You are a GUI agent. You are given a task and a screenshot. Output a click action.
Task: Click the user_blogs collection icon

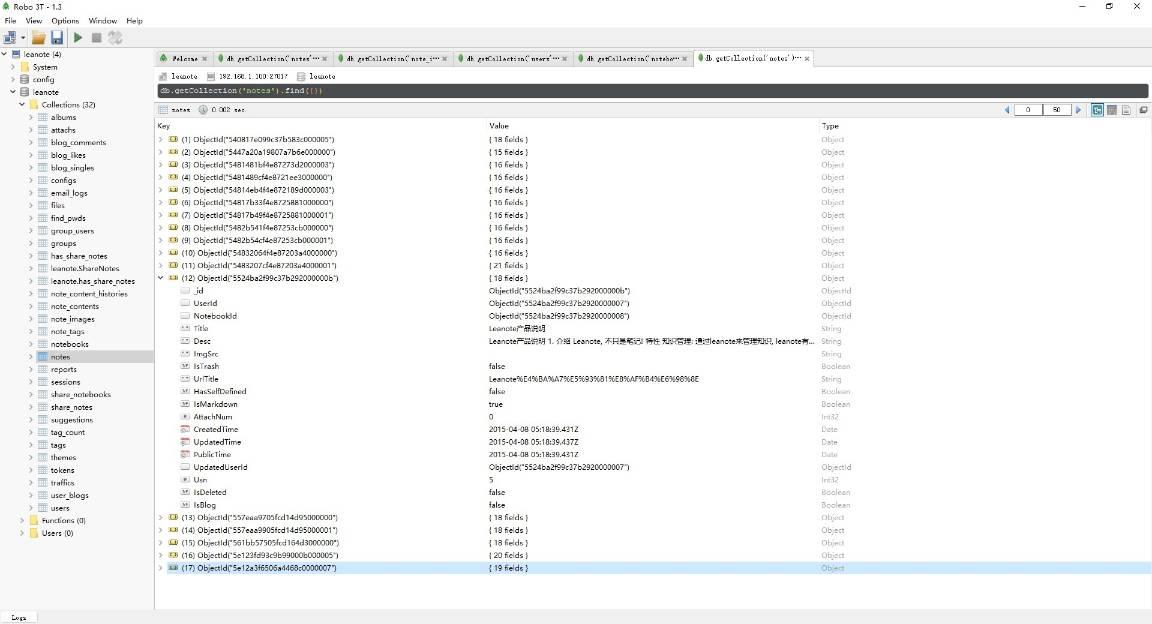click(x=43, y=495)
